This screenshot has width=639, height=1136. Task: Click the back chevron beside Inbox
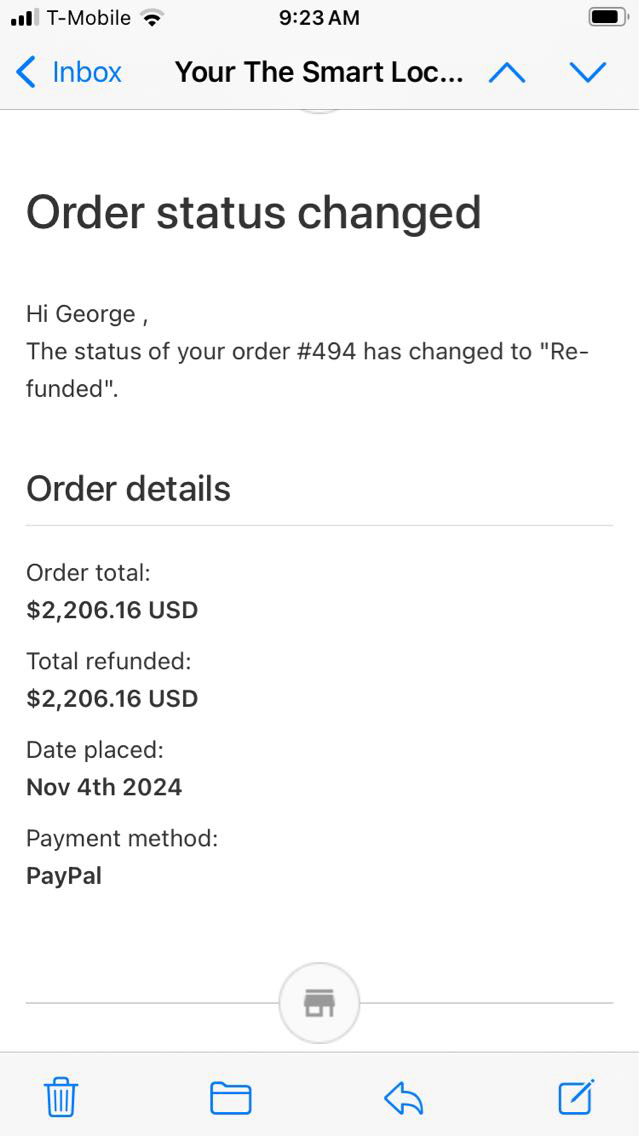point(27,72)
